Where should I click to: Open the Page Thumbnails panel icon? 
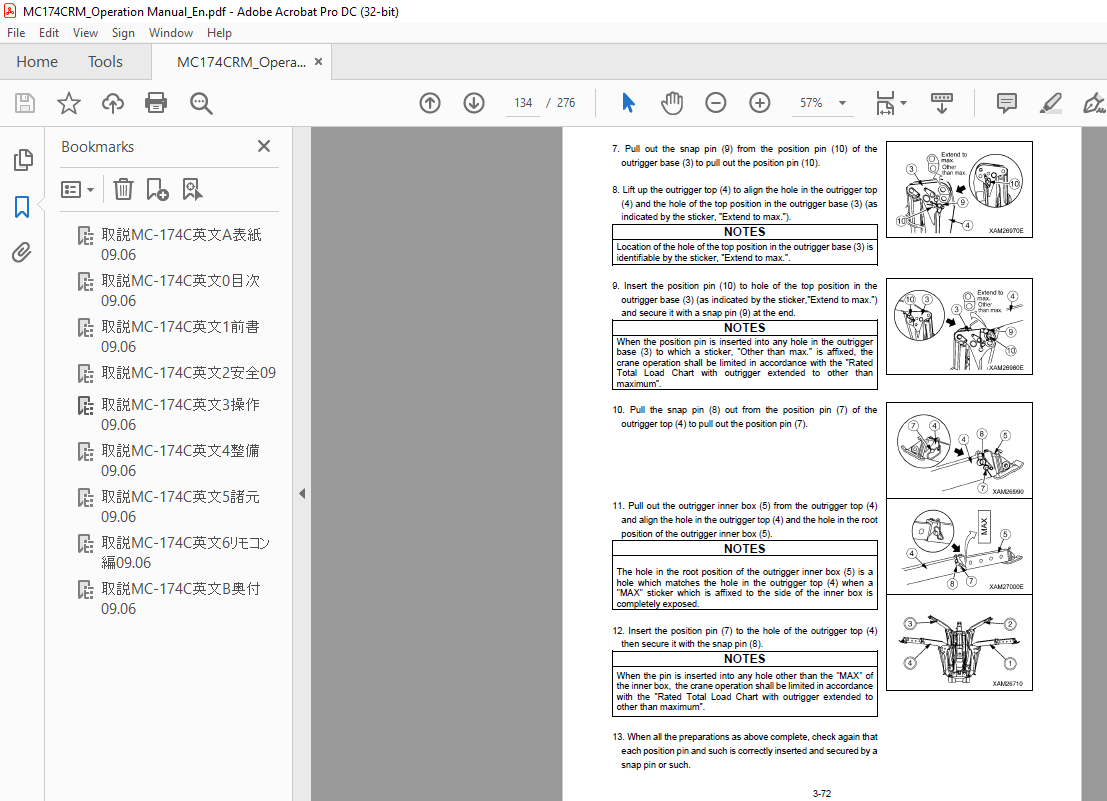(23, 160)
